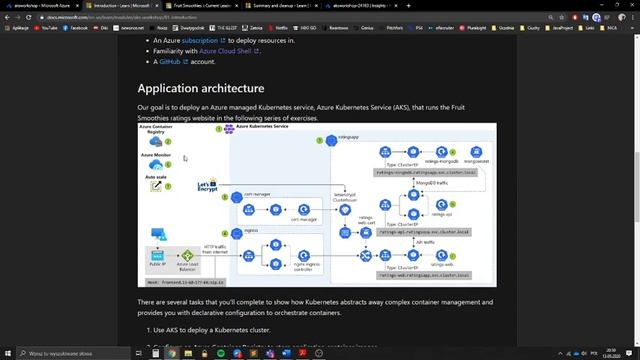Show hidden system tray icons
This screenshot has height=360, width=640.
click(x=560, y=353)
